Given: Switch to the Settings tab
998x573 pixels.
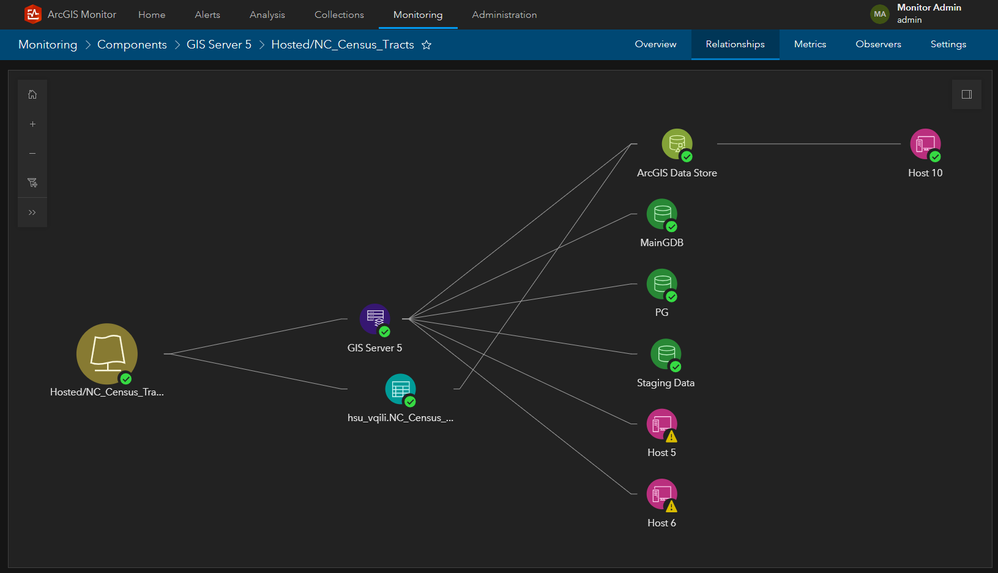Looking at the screenshot, I should point(948,44).
